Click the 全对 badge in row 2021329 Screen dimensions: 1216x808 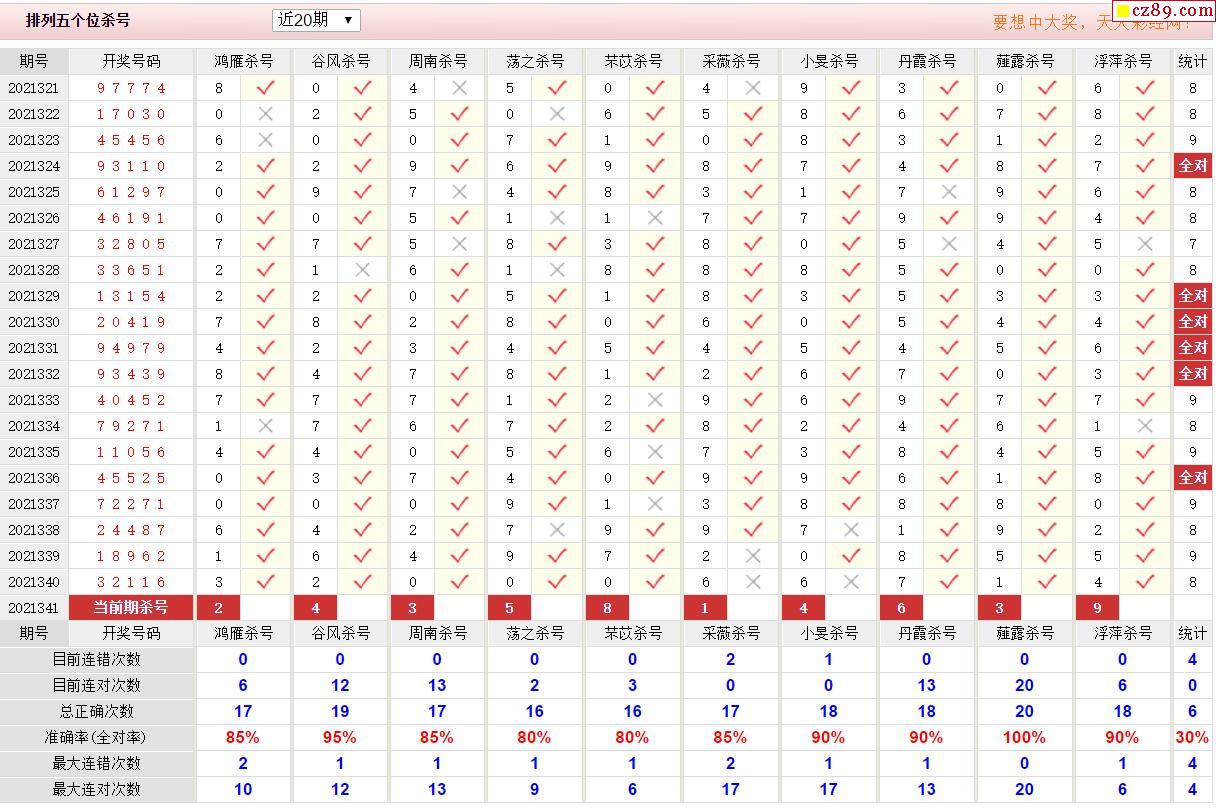(1193, 296)
